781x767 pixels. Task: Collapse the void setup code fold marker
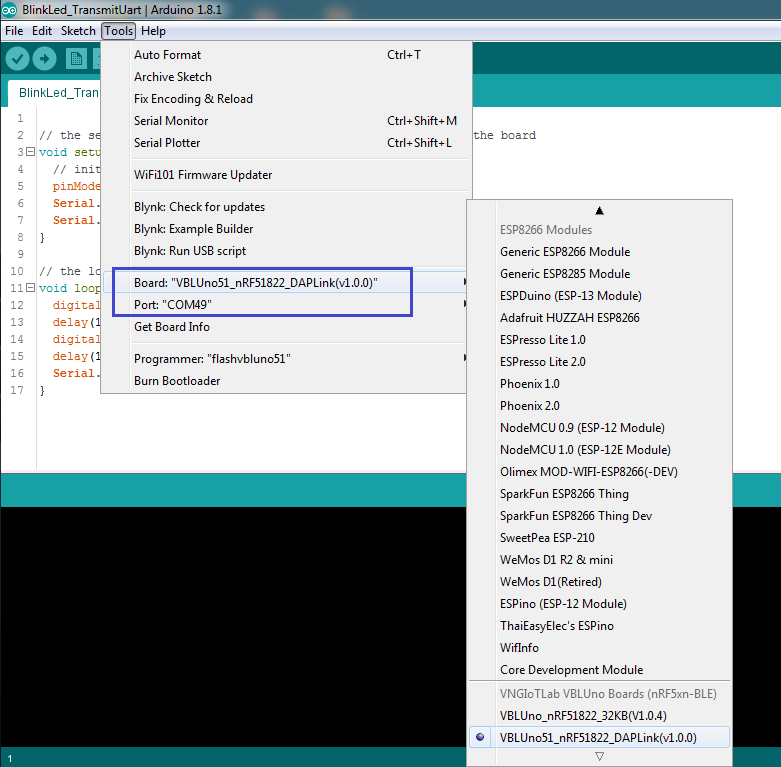click(x=31, y=152)
